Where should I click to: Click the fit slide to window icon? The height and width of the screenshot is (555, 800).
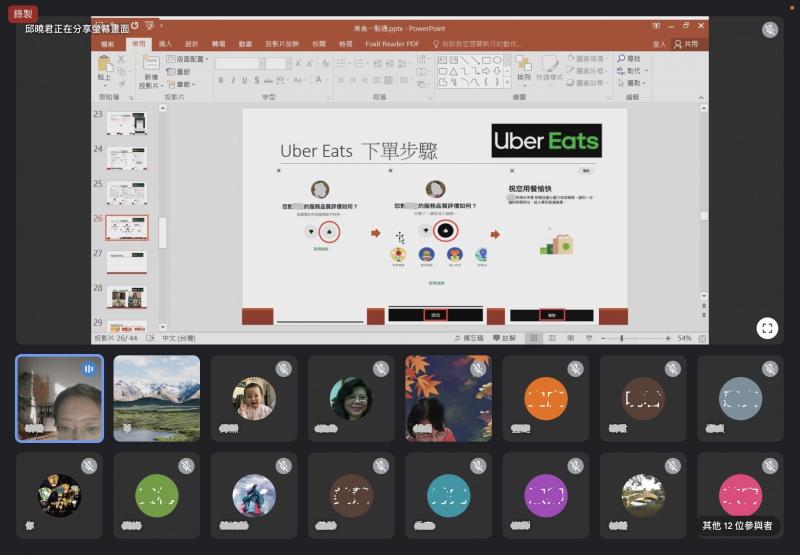coord(702,338)
